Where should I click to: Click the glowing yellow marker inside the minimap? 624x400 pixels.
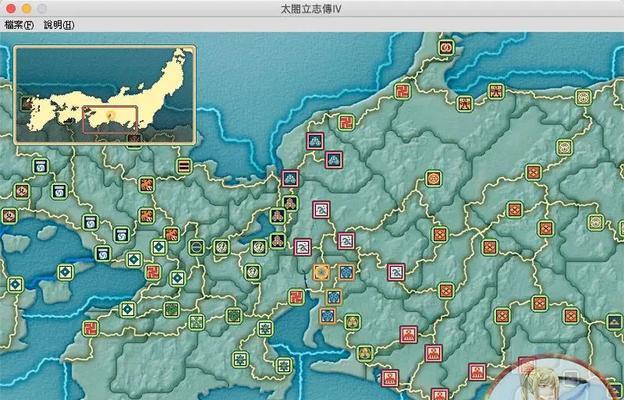111,115
